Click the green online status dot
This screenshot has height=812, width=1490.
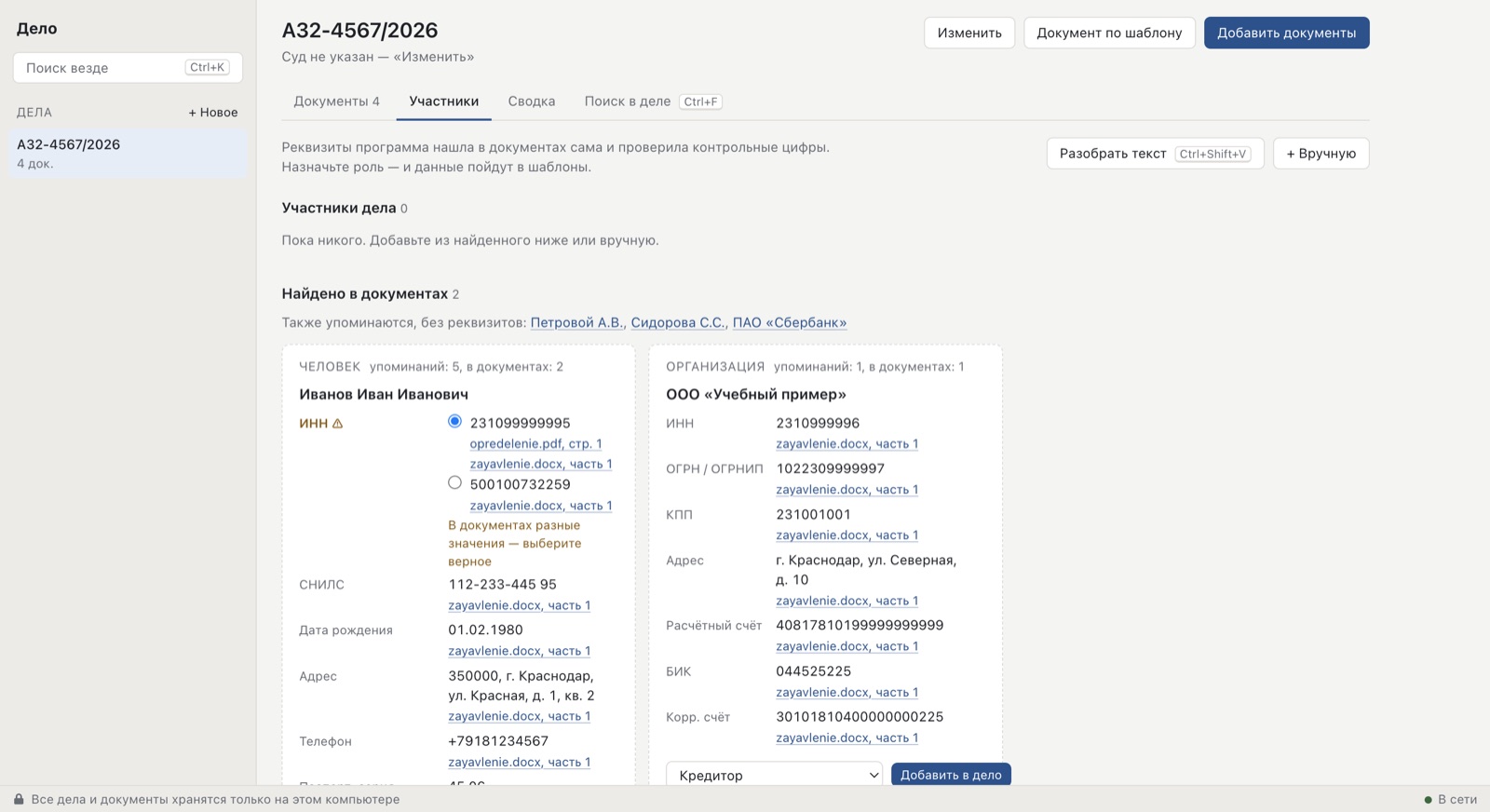tap(1428, 800)
